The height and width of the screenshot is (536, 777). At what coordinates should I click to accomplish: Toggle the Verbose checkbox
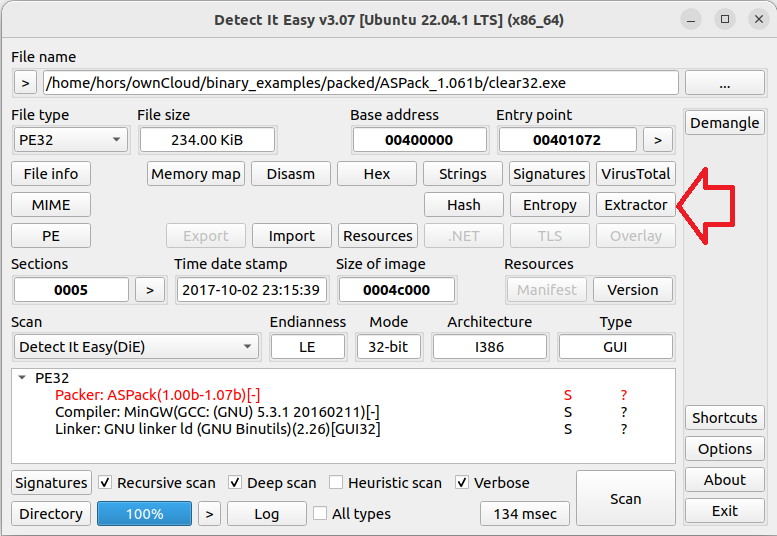(x=493, y=483)
